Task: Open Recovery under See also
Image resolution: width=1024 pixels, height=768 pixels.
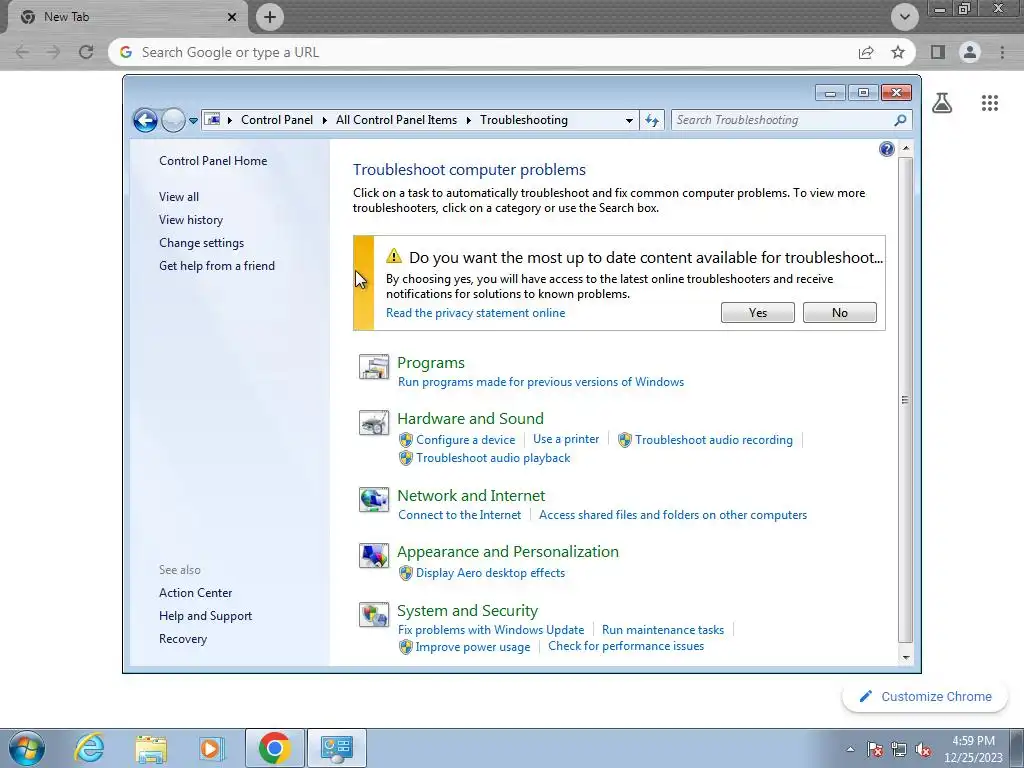Action: (x=183, y=639)
